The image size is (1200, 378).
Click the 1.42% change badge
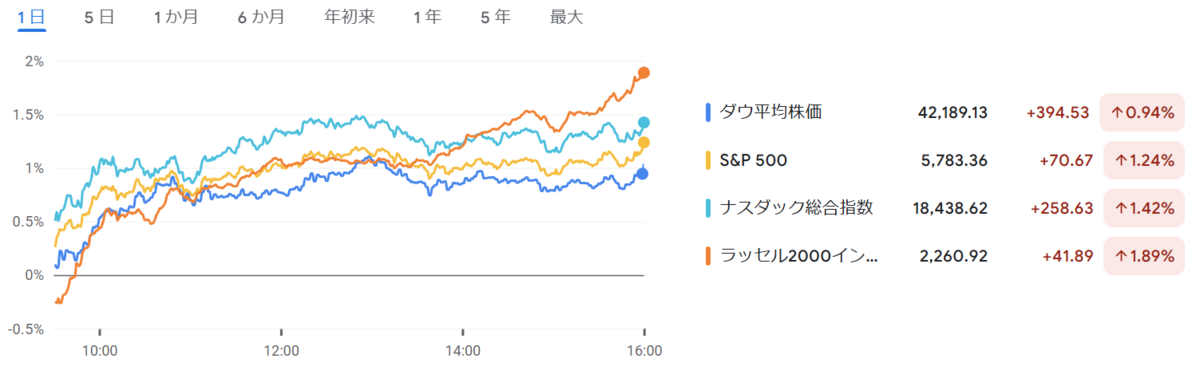pyautogui.click(x=1142, y=207)
